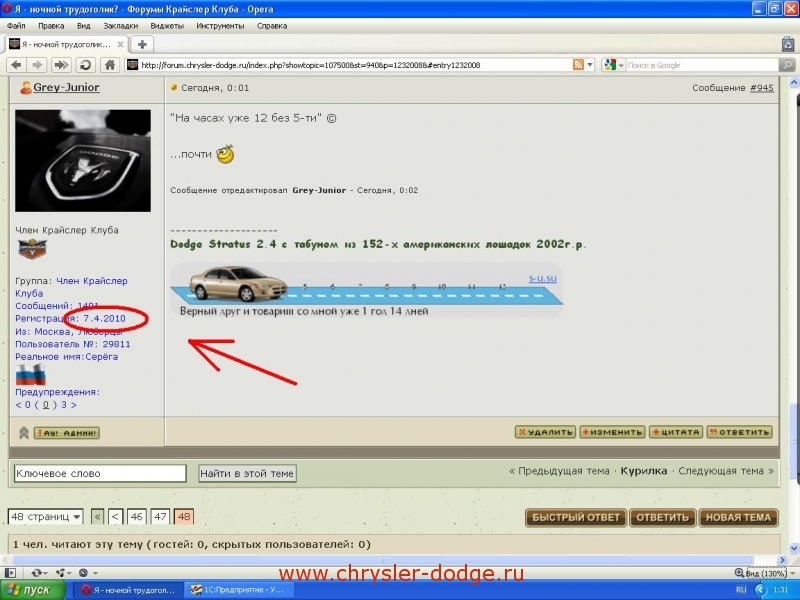Open a new tab with plus button
This screenshot has height=600, width=800.
(142, 44)
